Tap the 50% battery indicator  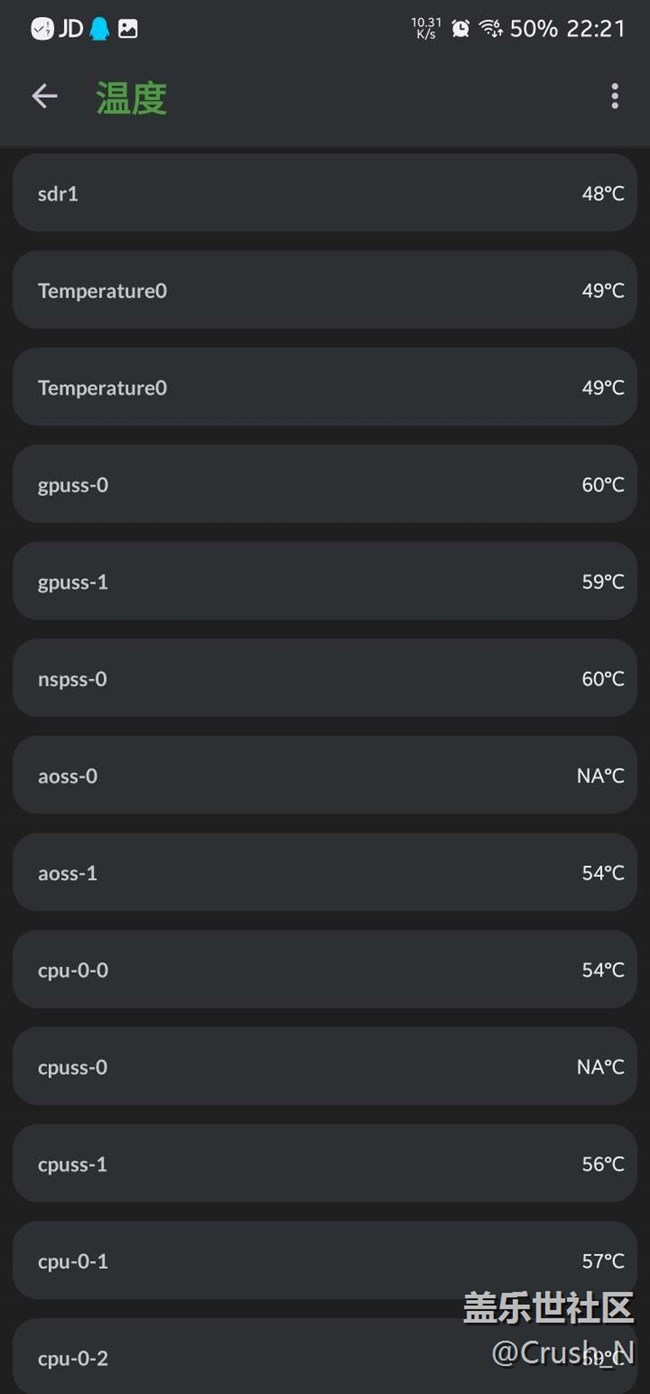[x=533, y=29]
